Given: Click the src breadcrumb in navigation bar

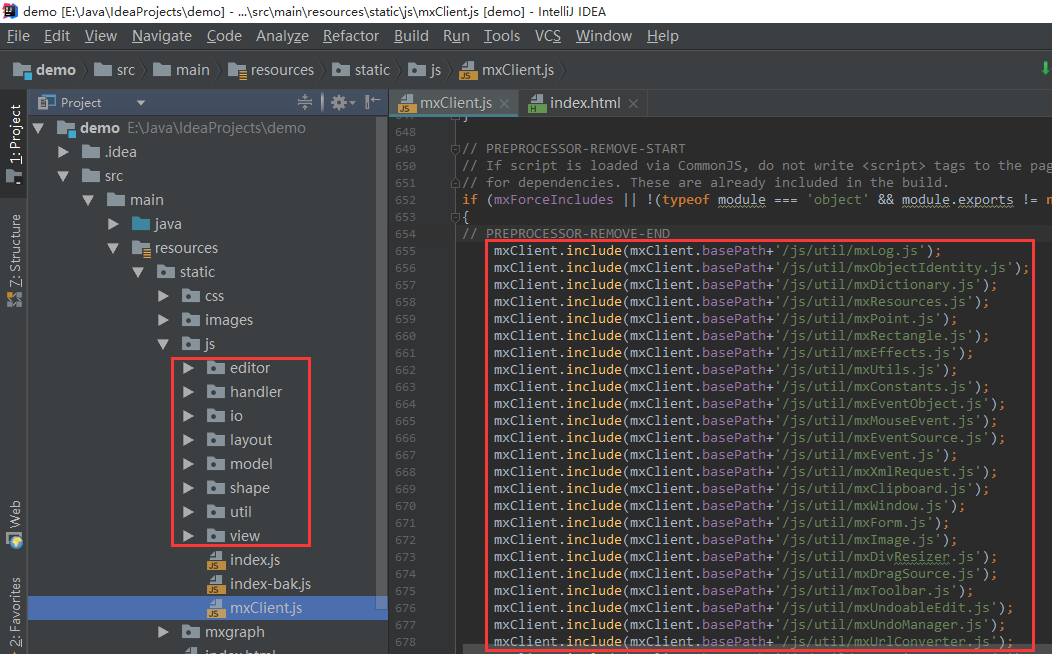Looking at the screenshot, I should coord(115,70).
